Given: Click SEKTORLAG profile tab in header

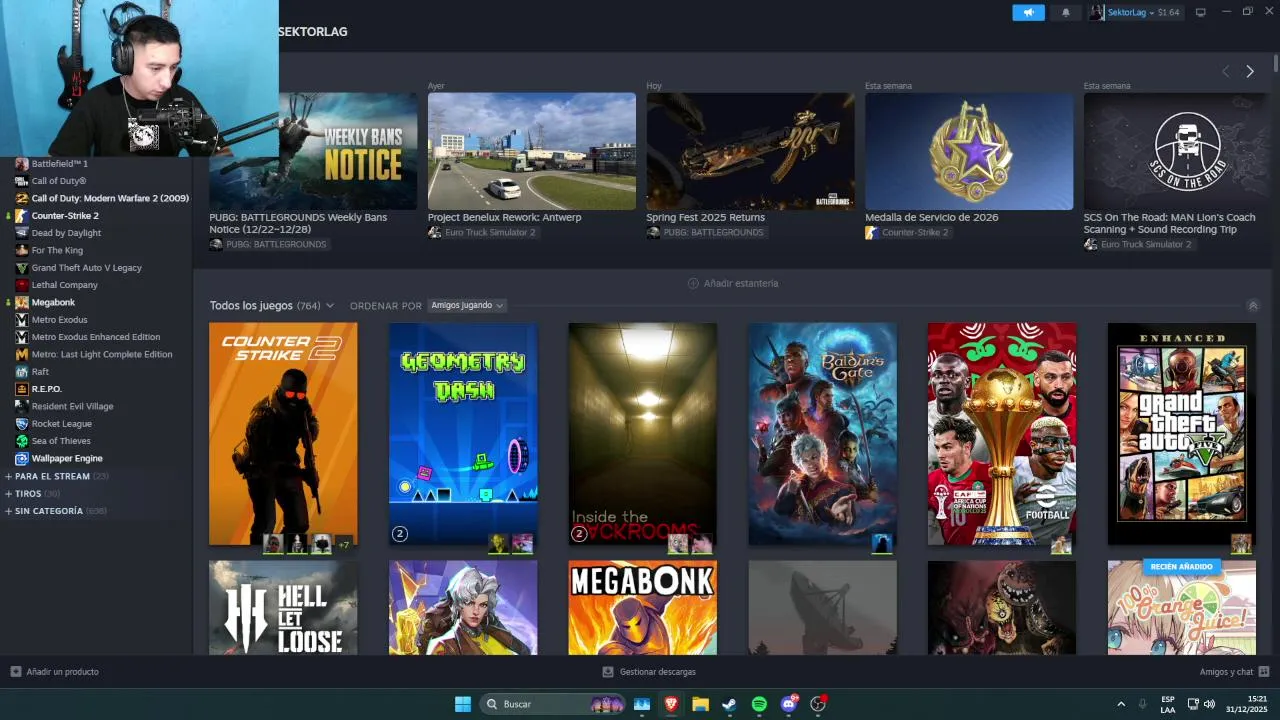Looking at the screenshot, I should [313, 32].
